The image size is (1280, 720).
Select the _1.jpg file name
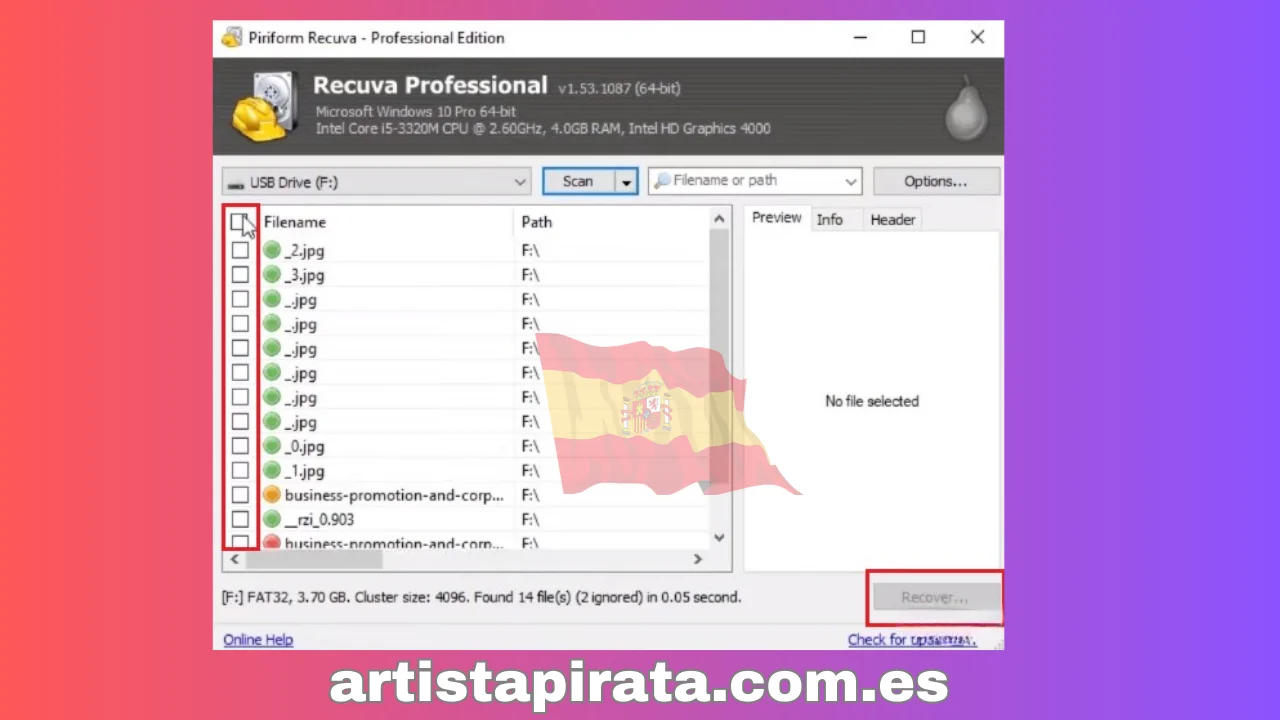coord(304,471)
